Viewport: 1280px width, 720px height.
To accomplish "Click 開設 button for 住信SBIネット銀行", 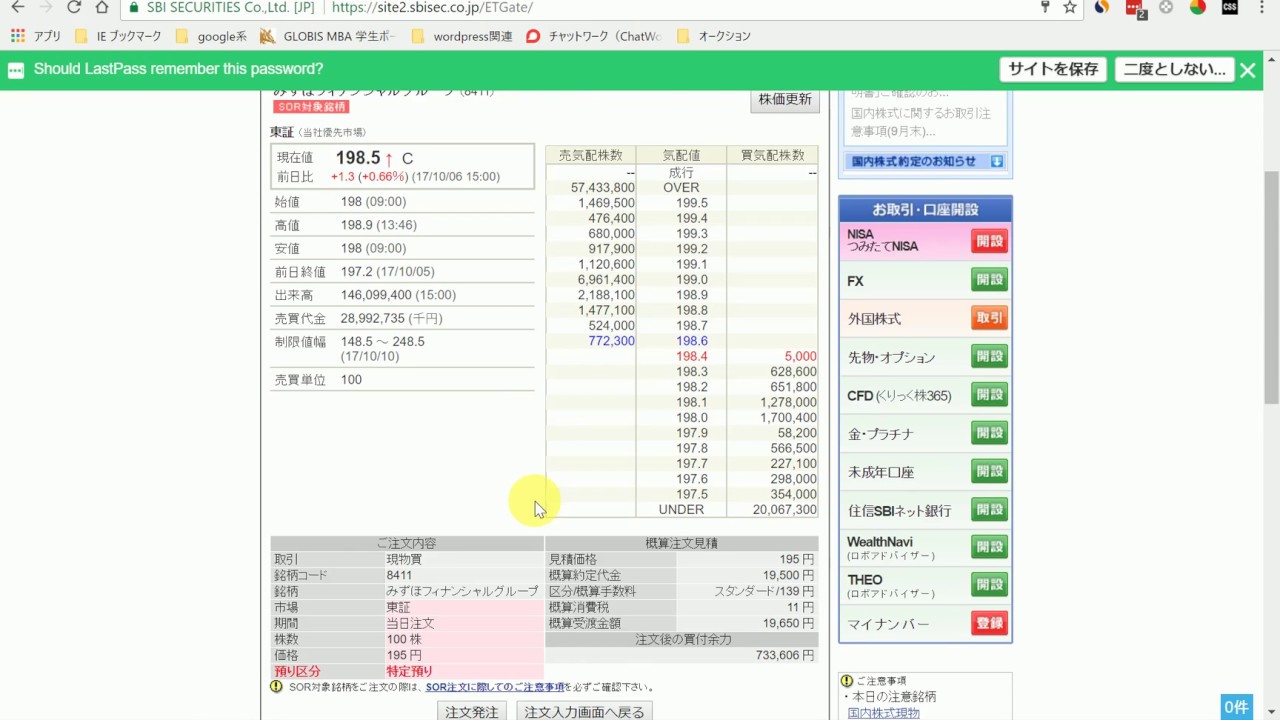I will pyautogui.click(x=989, y=509).
